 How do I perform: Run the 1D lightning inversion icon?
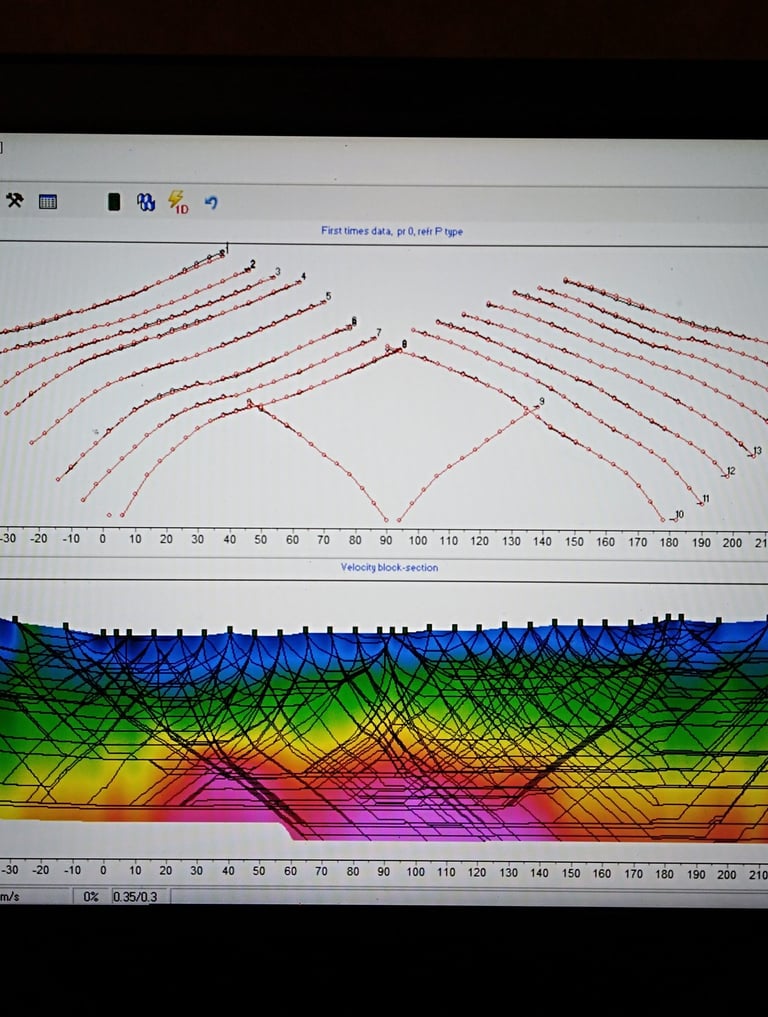[x=178, y=202]
